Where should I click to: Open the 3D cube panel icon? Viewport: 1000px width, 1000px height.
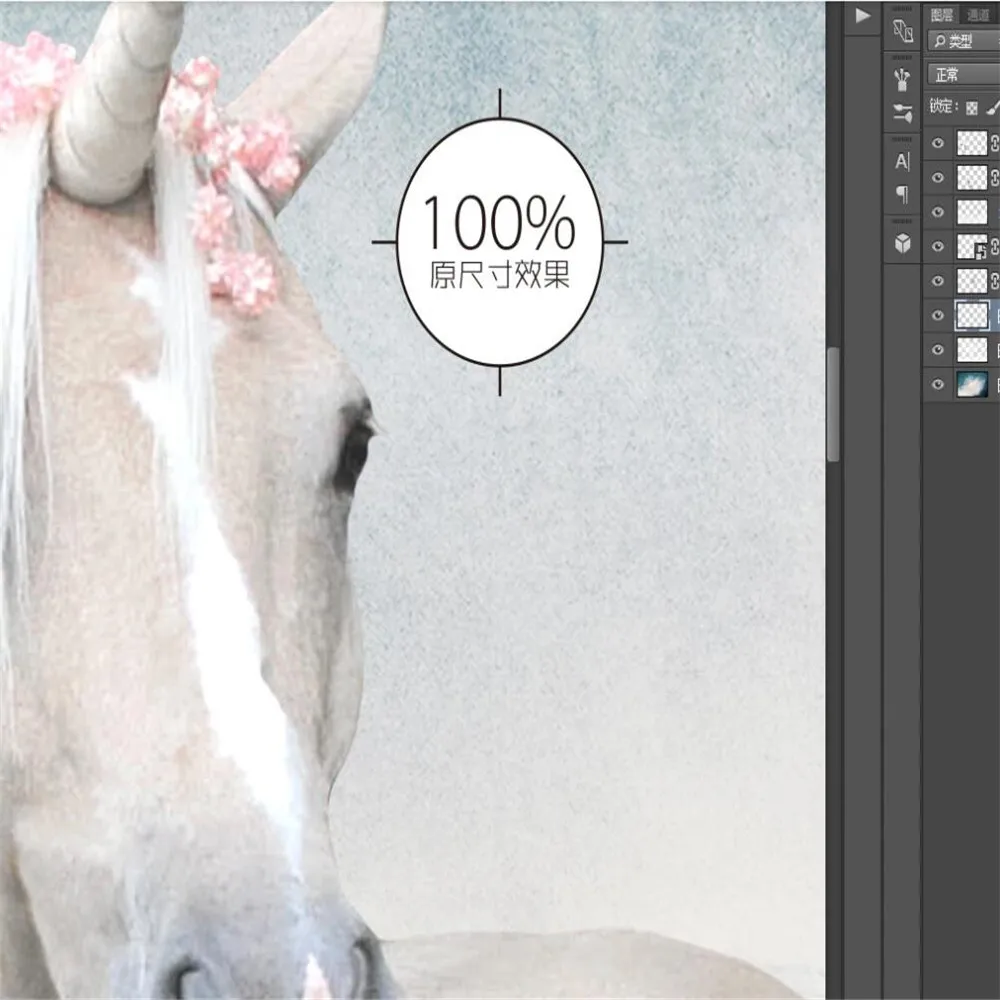[902, 243]
